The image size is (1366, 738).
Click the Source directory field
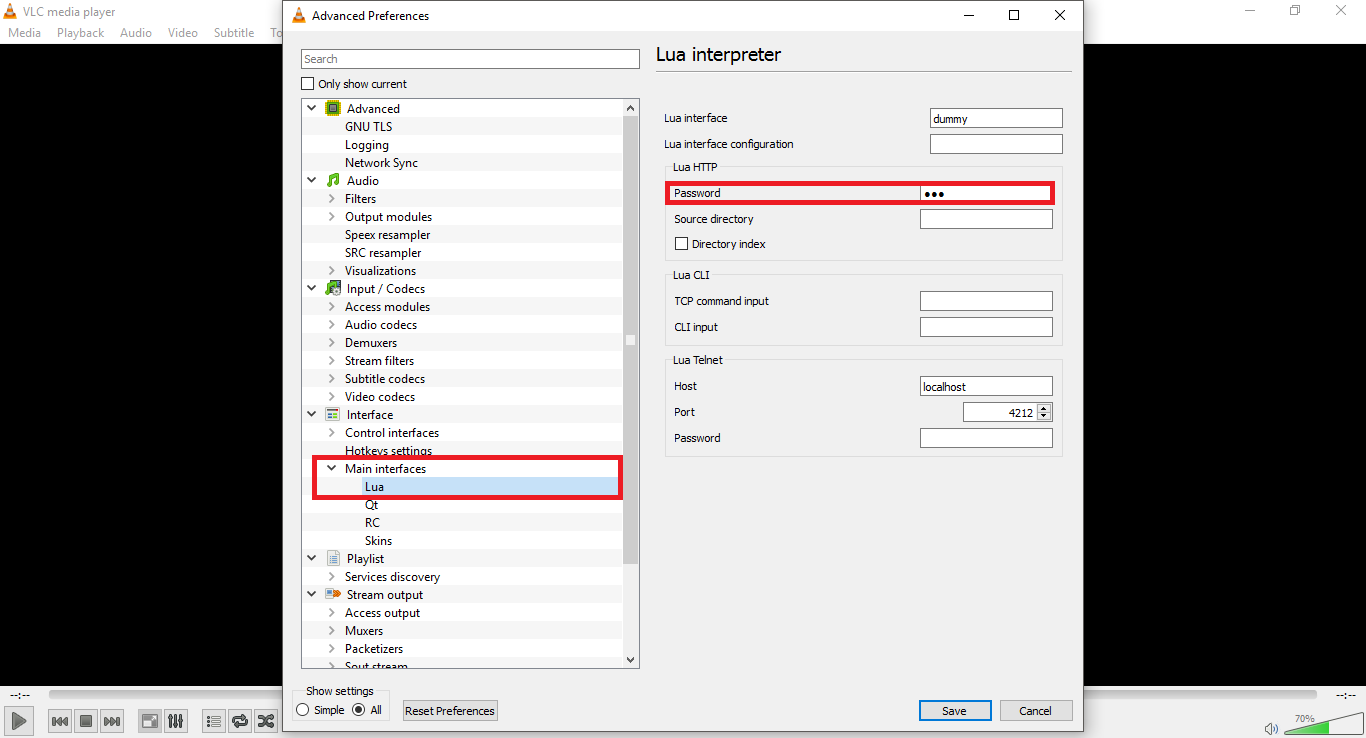point(986,219)
